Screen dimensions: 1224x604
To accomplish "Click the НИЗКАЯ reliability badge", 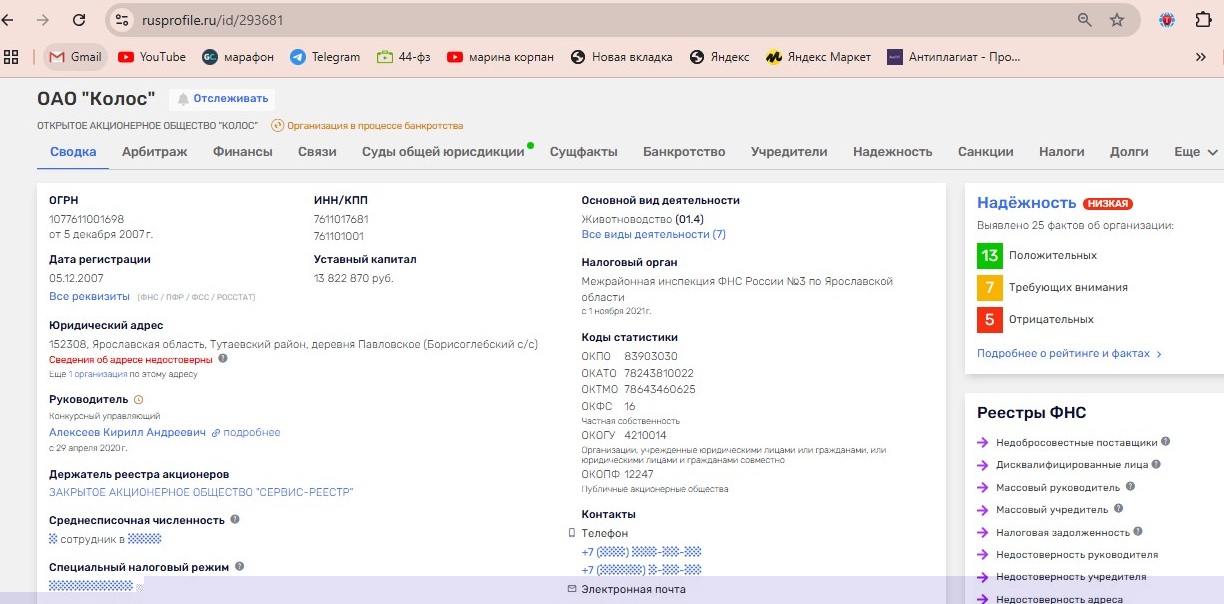I will [1107, 204].
